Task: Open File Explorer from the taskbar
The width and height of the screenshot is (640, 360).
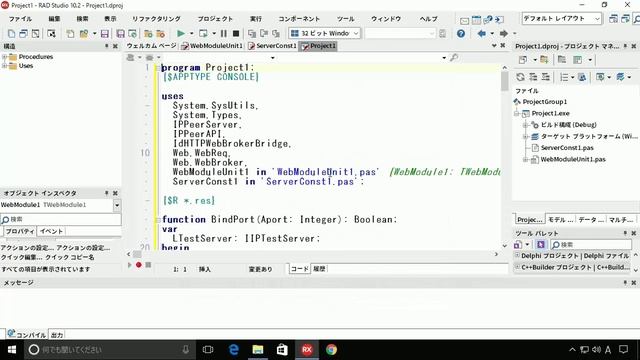Action: click(x=258, y=350)
